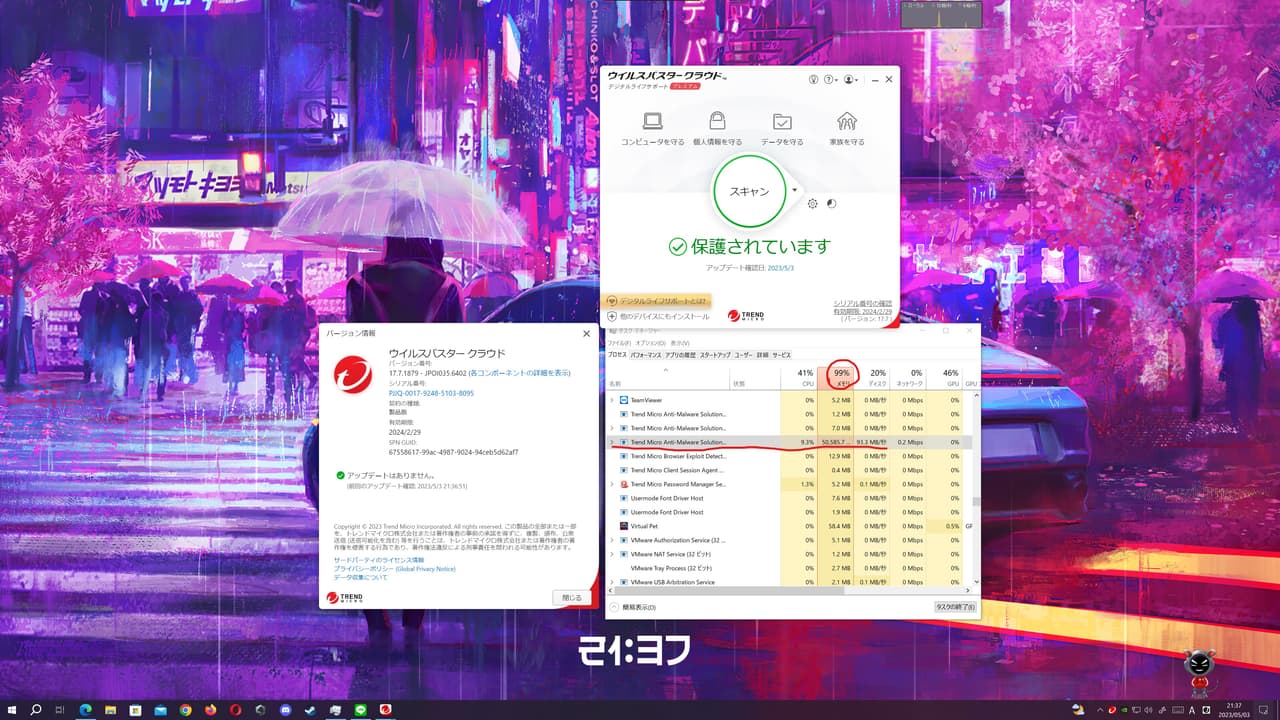Switch to パフォーマンス tab
1280x720 pixels.
(646, 355)
